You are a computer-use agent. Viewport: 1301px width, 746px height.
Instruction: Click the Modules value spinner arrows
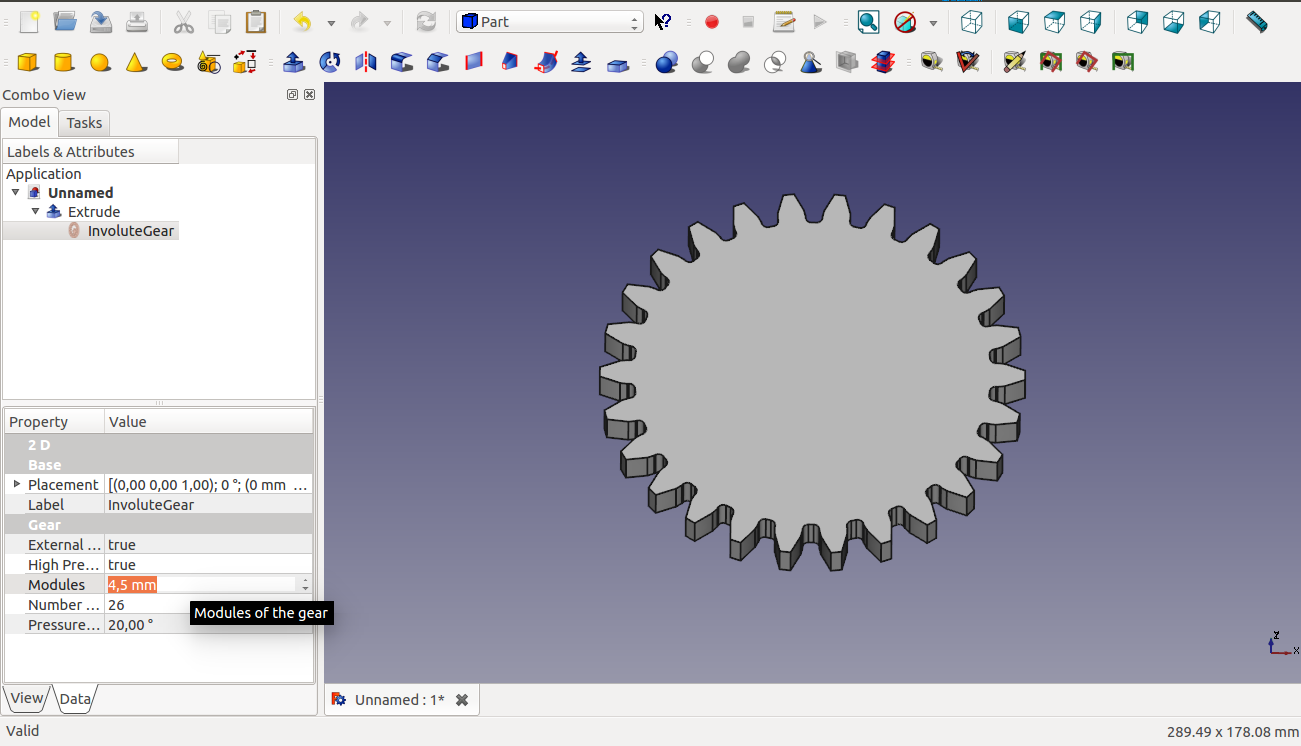coord(305,585)
